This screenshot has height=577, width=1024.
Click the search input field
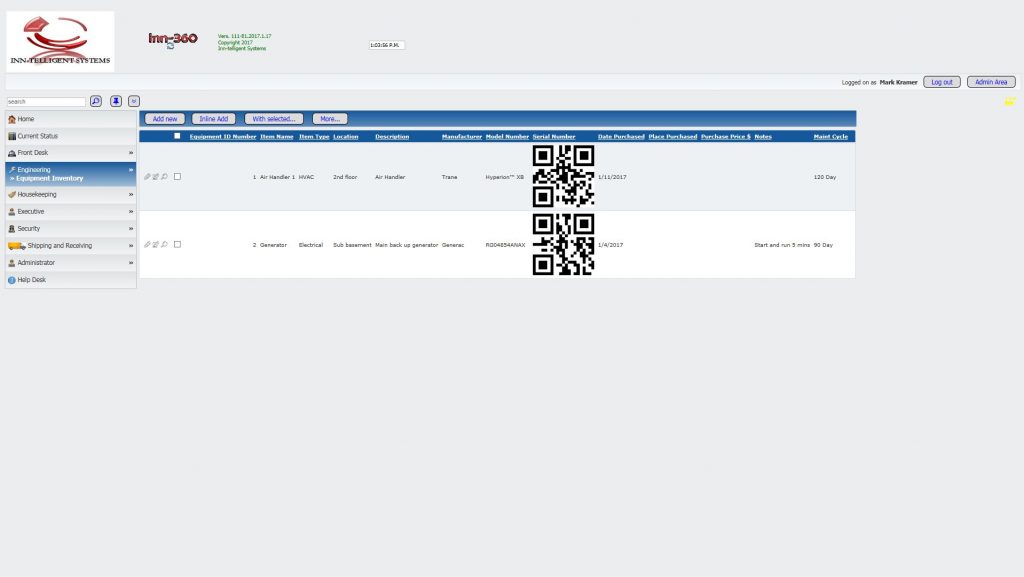click(46, 102)
